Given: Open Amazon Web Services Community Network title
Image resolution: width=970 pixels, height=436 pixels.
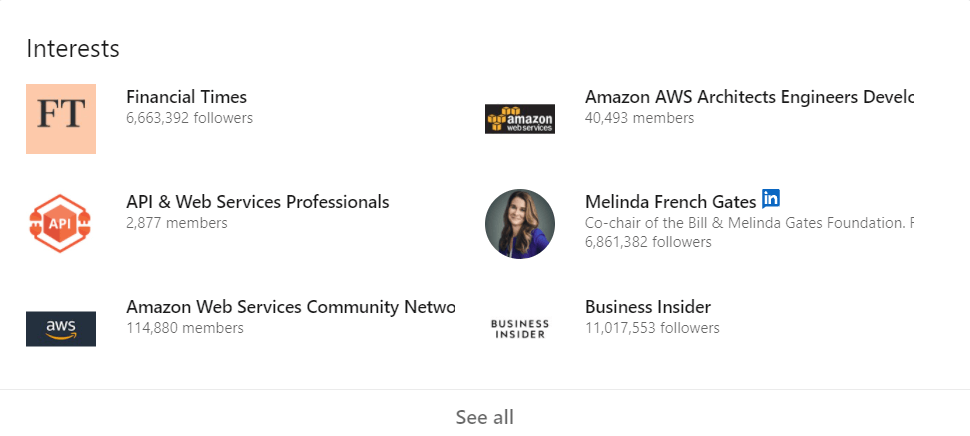Looking at the screenshot, I should pos(290,307).
